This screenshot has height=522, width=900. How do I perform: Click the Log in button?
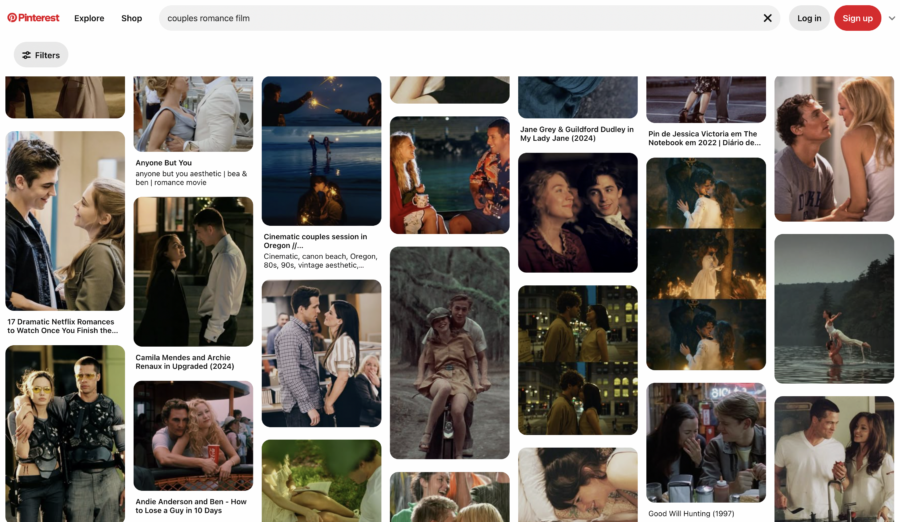pyautogui.click(x=809, y=18)
